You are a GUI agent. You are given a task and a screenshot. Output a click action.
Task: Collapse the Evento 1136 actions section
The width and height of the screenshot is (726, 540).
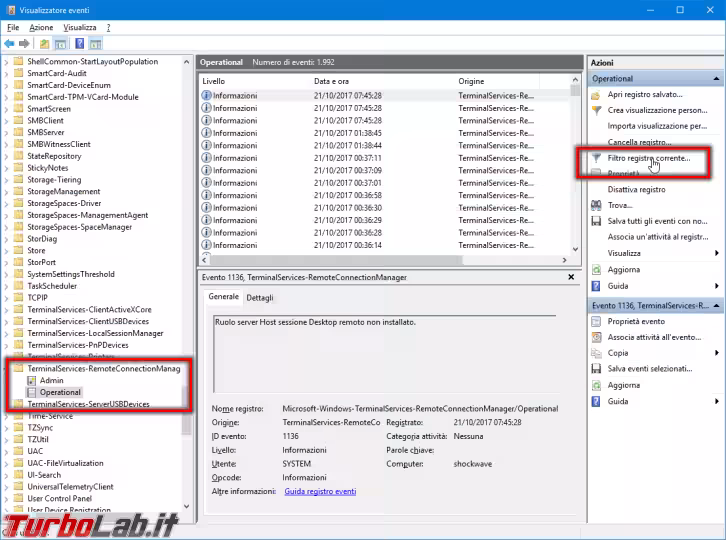click(716, 306)
